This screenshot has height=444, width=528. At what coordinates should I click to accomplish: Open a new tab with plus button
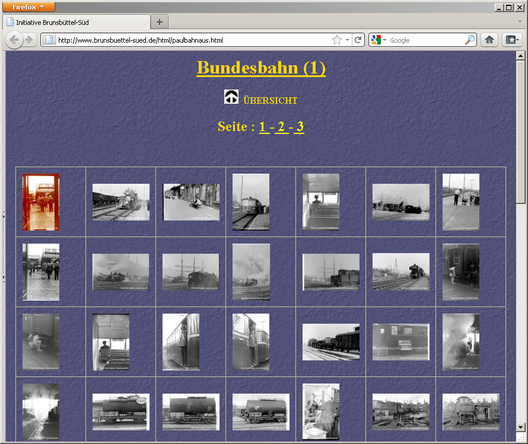click(x=159, y=22)
